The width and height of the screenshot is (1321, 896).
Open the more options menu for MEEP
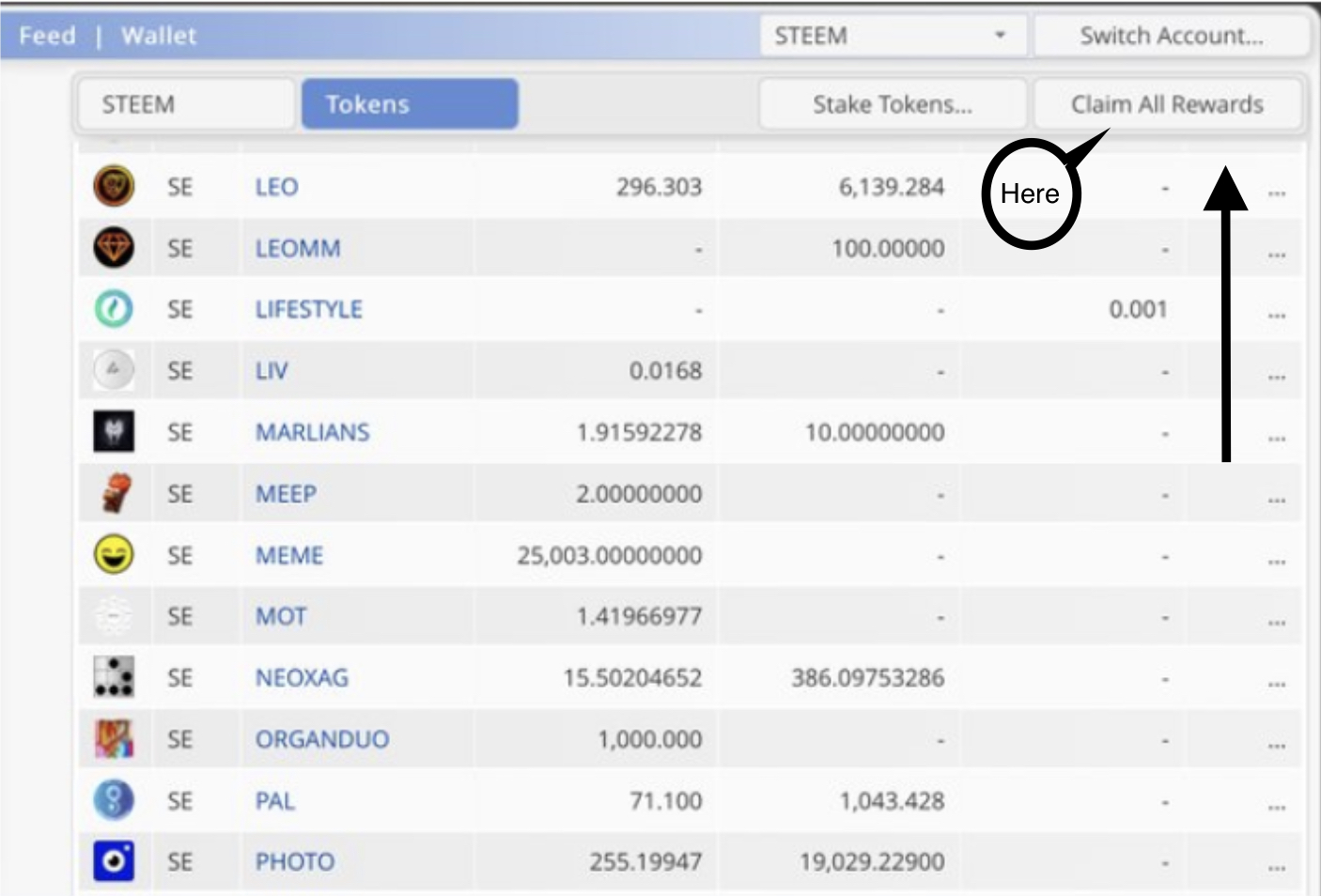1276,499
